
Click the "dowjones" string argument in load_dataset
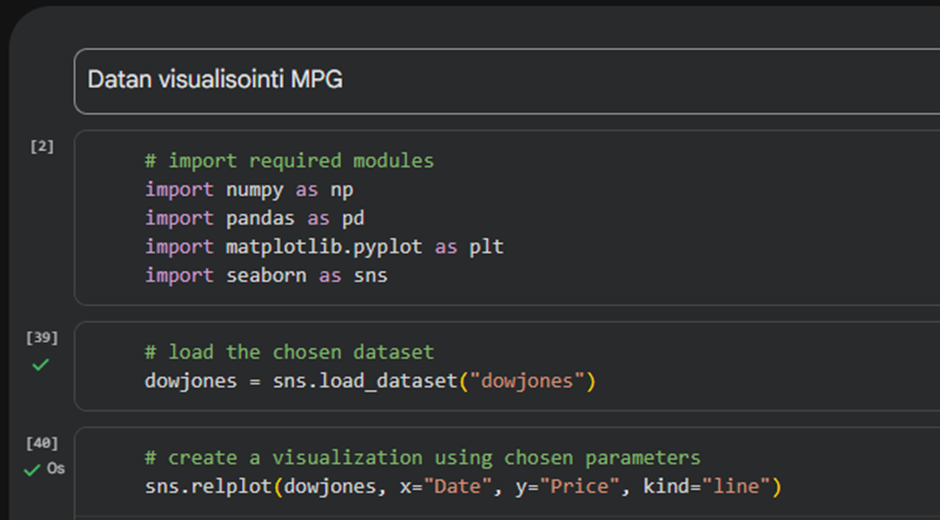[525, 381]
